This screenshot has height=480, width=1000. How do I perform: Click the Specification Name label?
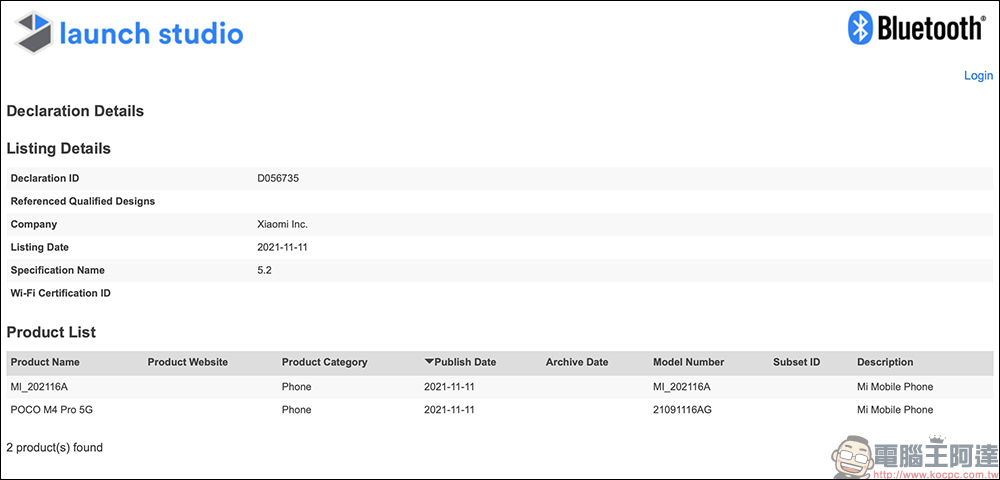coord(57,270)
